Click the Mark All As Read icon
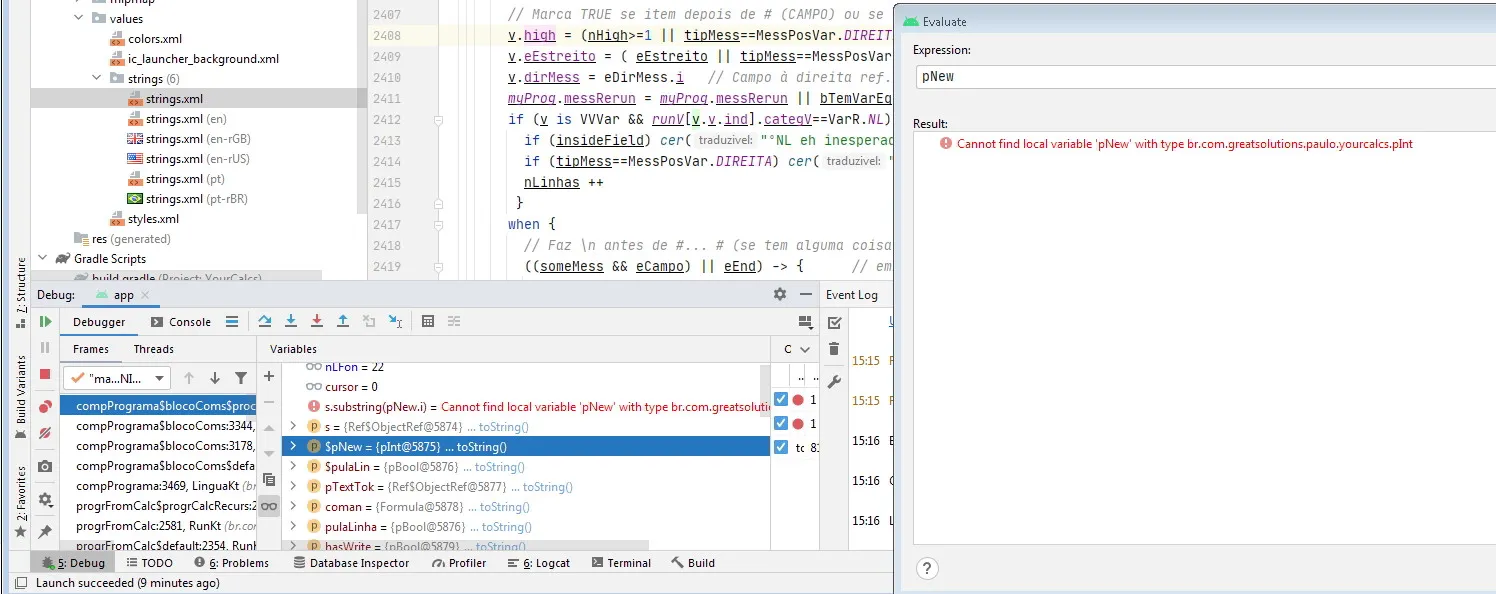The height and width of the screenshot is (594, 1496). coord(834,323)
